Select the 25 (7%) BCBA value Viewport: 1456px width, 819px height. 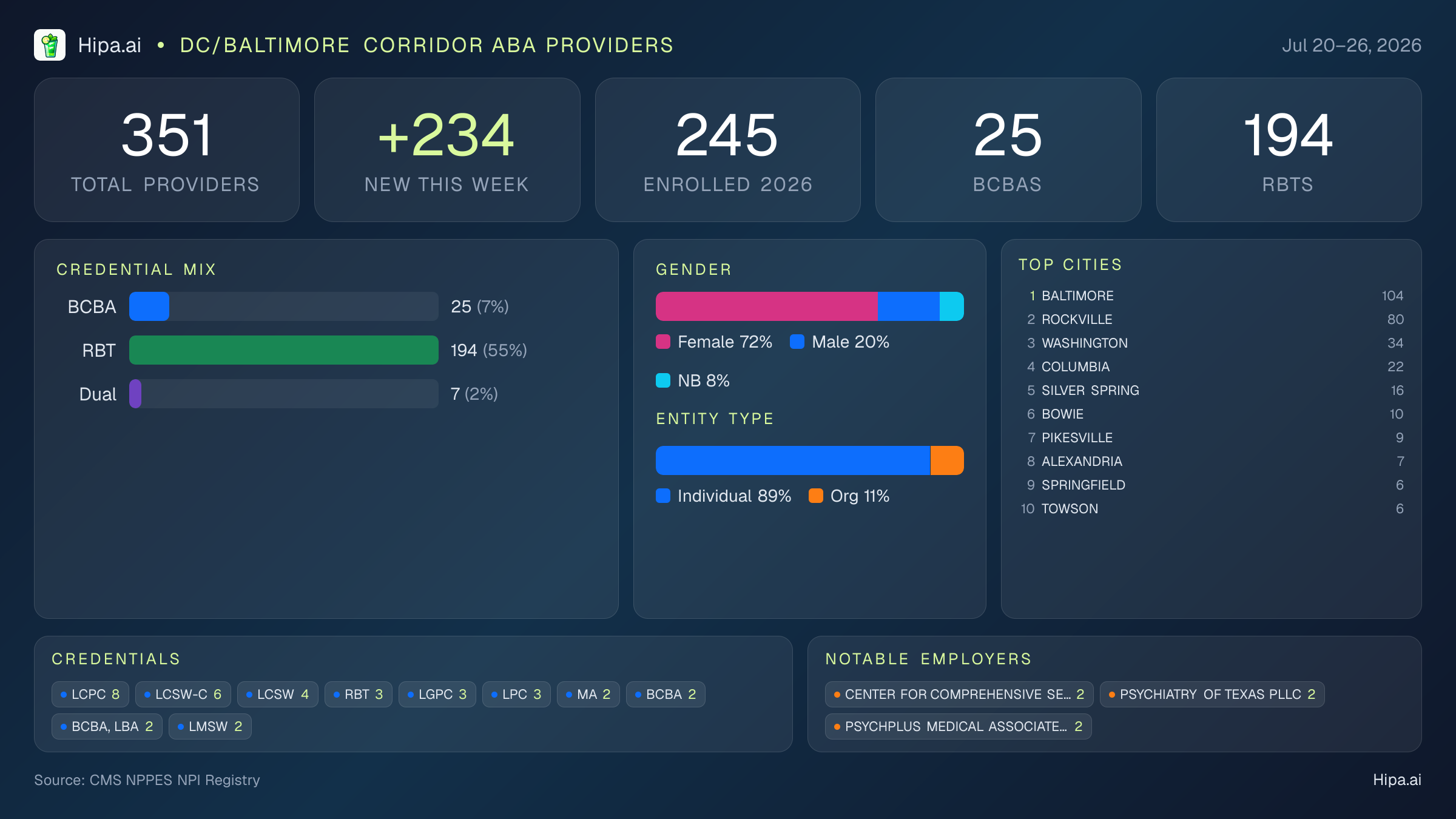point(480,306)
